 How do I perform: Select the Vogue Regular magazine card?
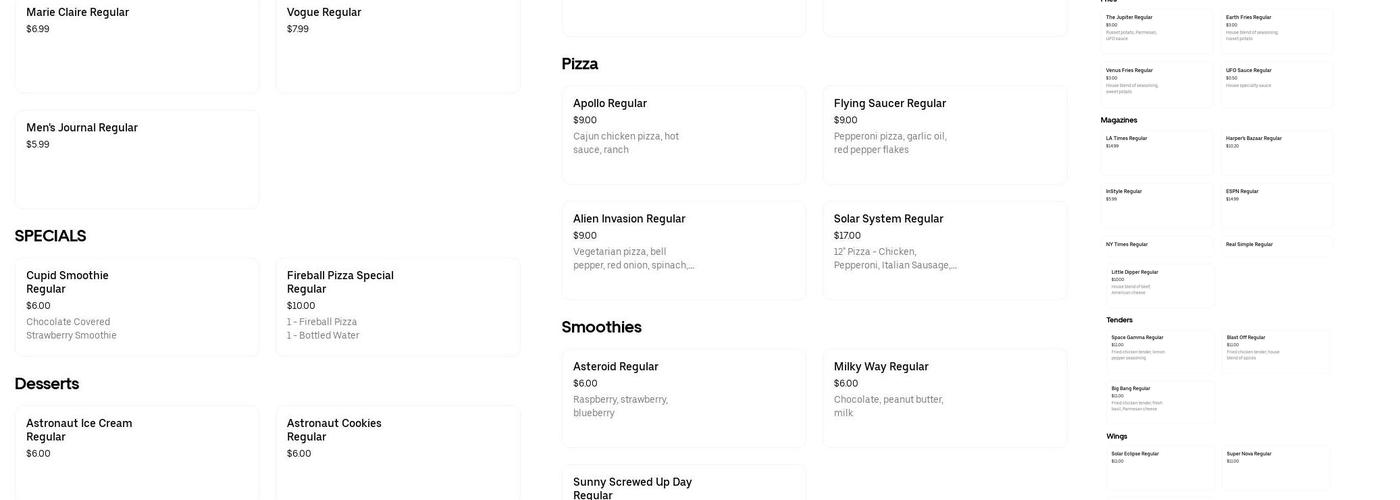397,45
